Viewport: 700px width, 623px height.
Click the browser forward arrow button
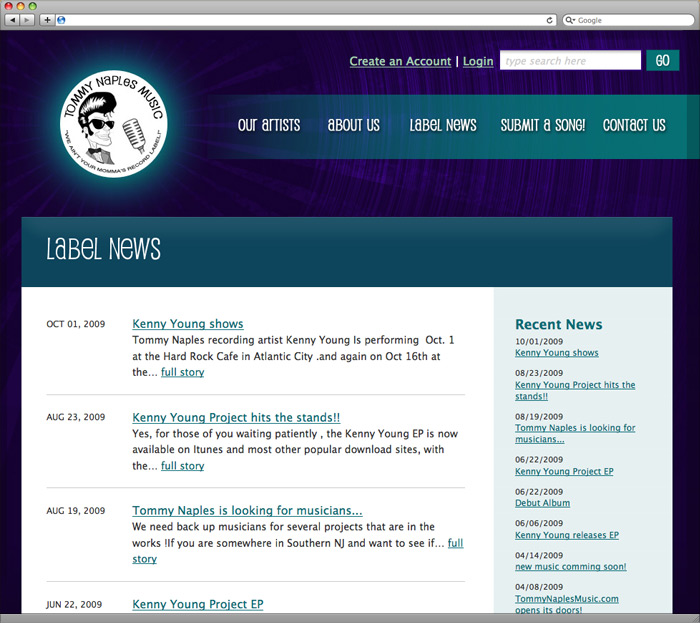27,20
